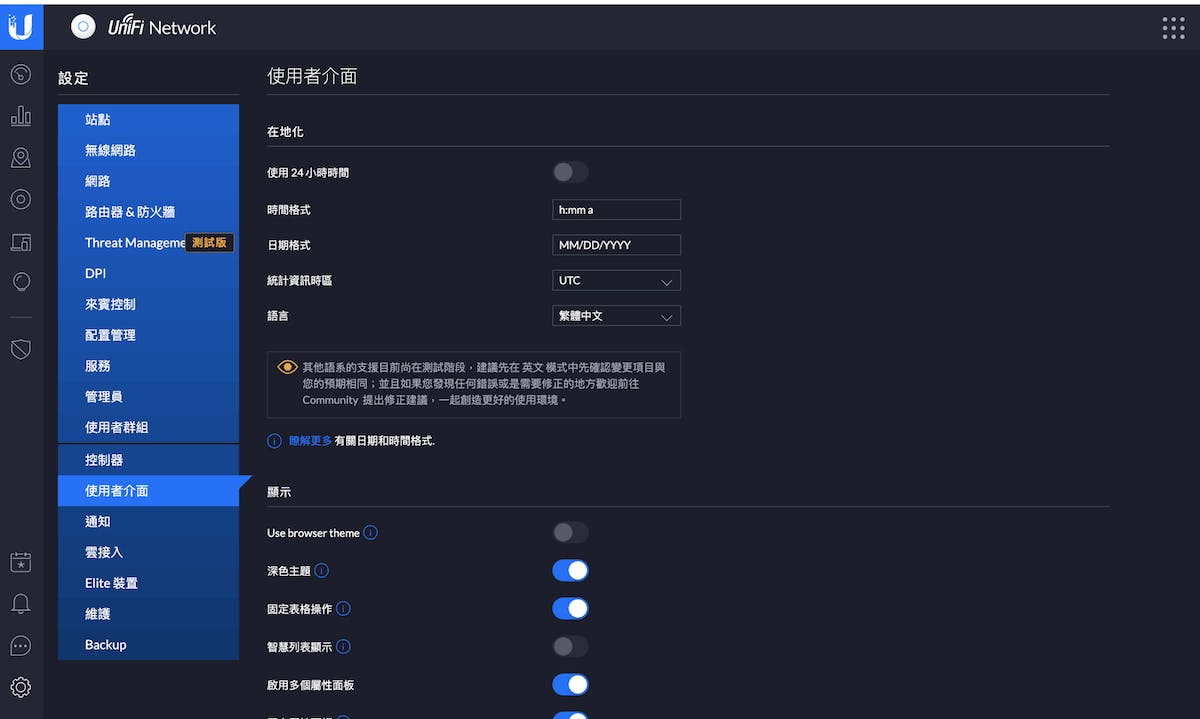Open 語言 繁體中文 dropdown
Image resolution: width=1200 pixels, height=719 pixels.
point(616,316)
